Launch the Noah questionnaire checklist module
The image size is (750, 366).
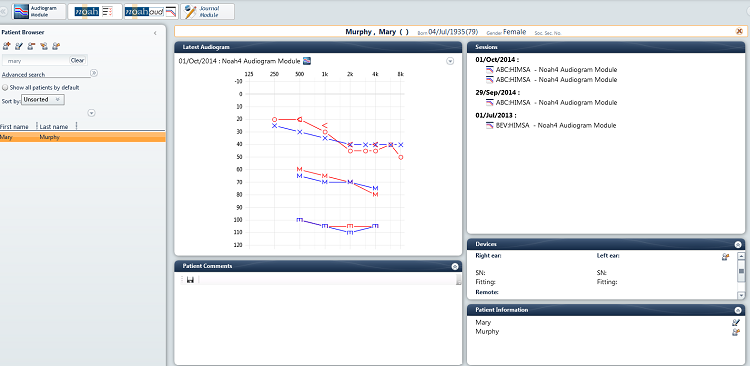coord(95,11)
